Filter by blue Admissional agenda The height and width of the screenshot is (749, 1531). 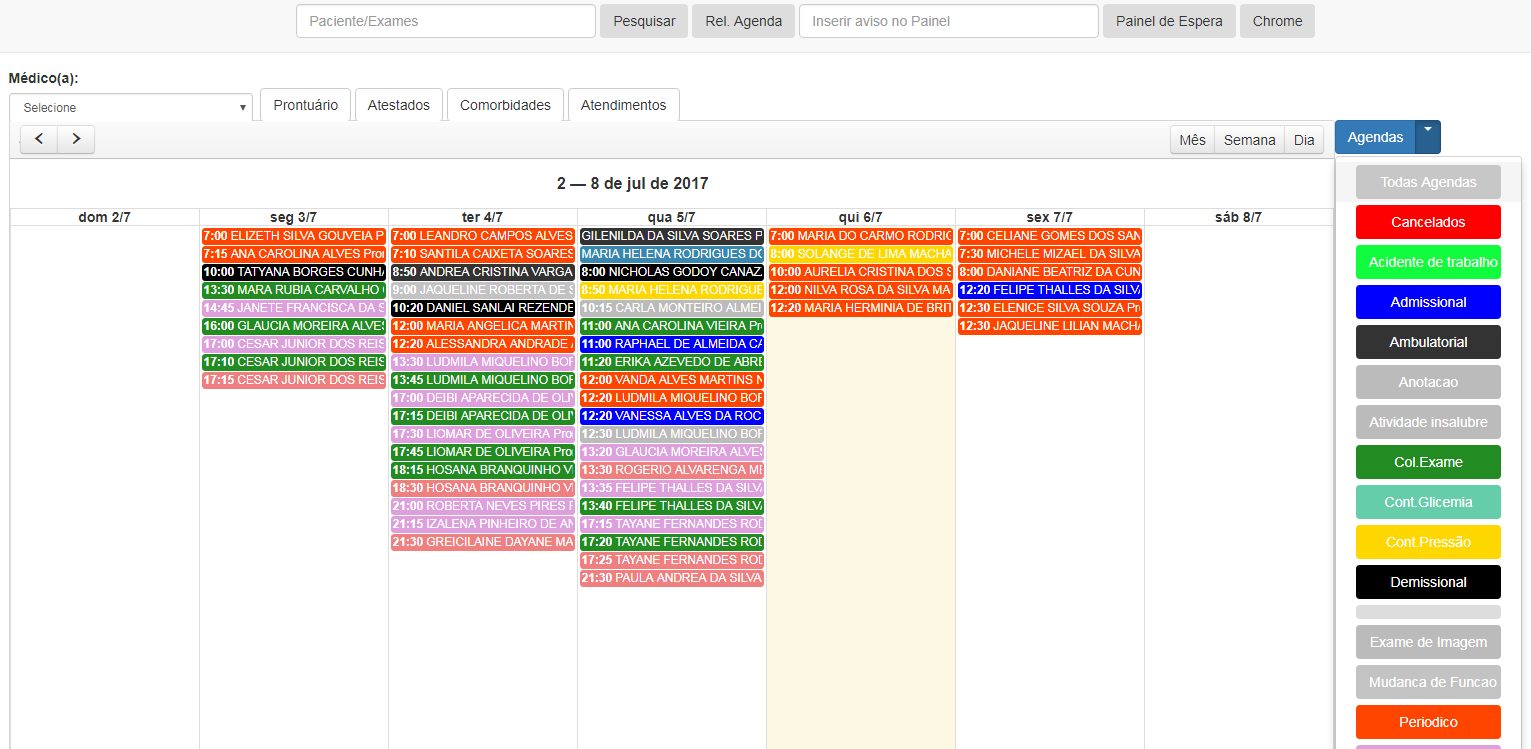(x=1428, y=302)
